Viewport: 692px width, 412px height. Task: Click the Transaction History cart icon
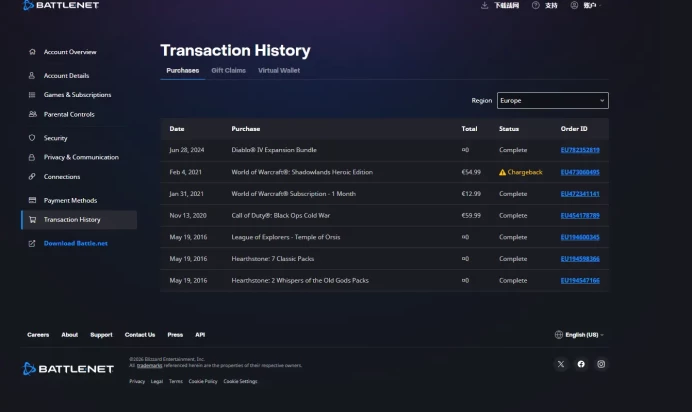click(33, 219)
